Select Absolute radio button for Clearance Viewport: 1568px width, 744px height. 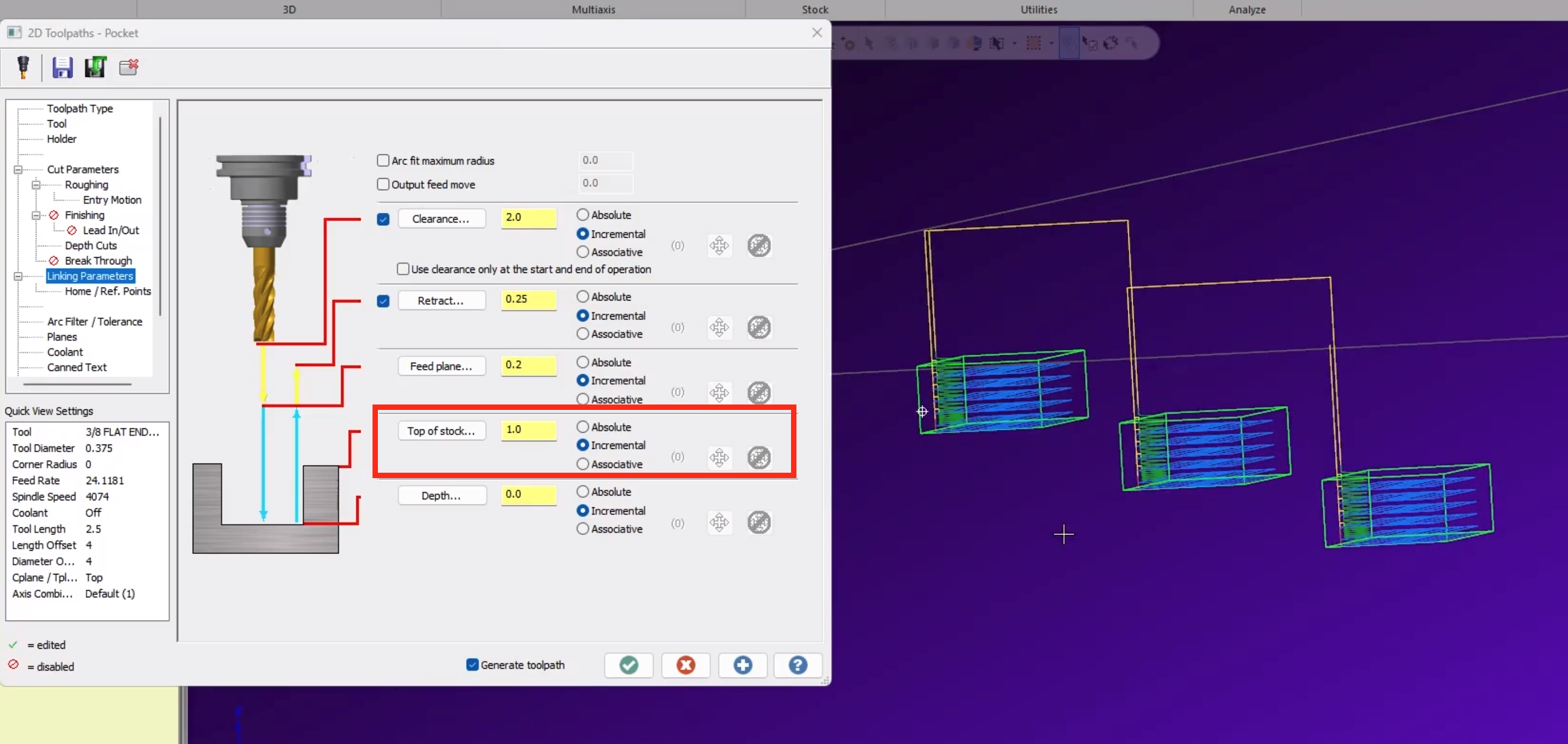point(583,214)
